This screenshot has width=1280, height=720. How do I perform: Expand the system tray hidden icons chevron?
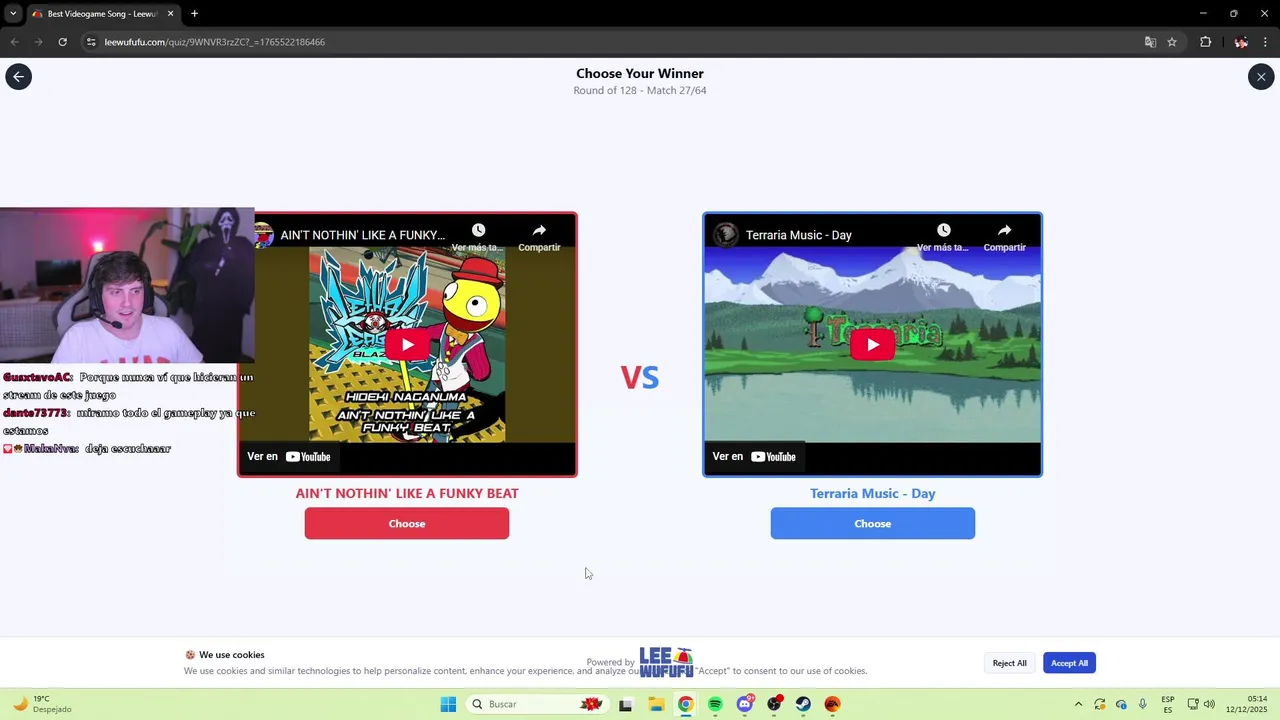click(1078, 704)
